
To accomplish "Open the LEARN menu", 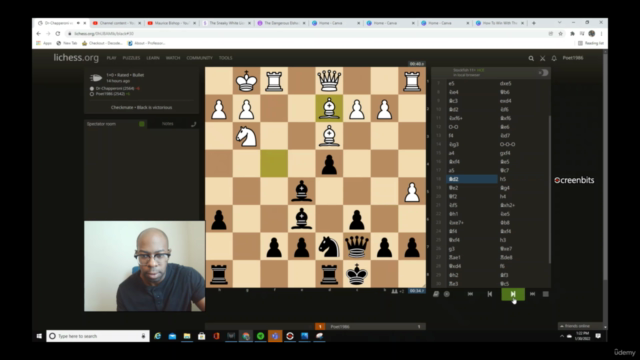I will [x=153, y=58].
